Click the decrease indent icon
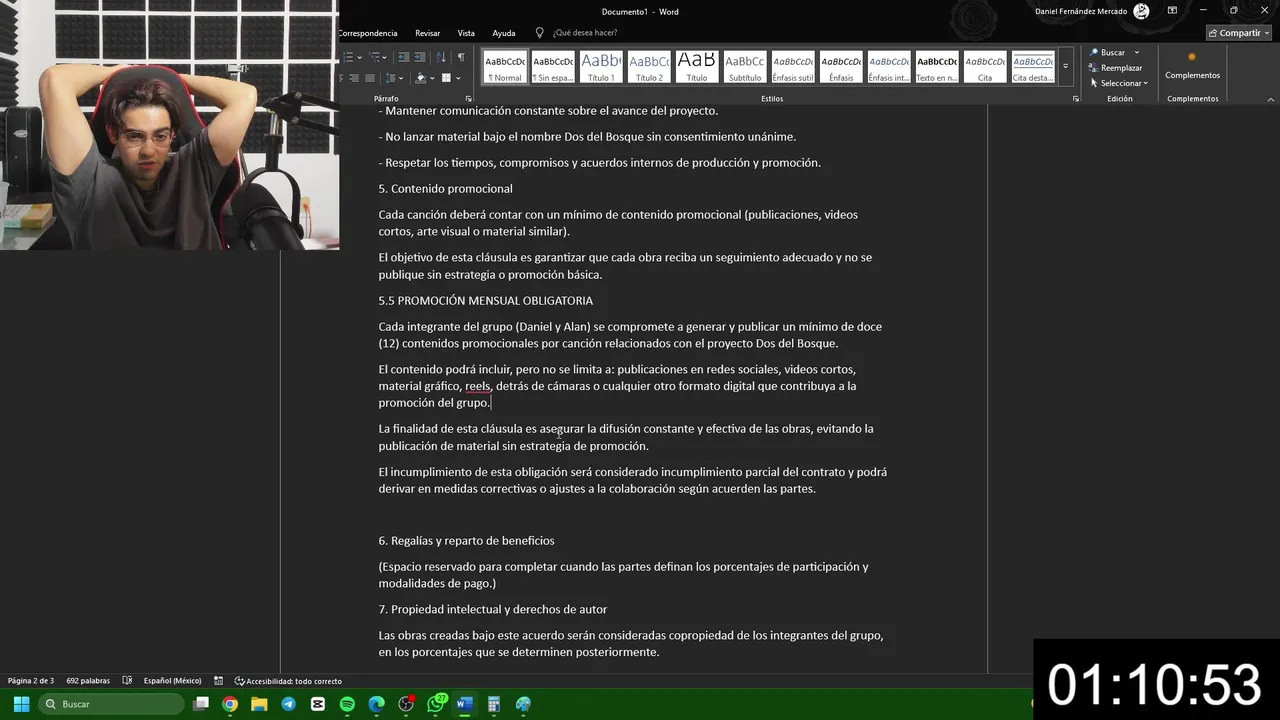Viewport: 1280px width, 720px height. click(x=403, y=57)
